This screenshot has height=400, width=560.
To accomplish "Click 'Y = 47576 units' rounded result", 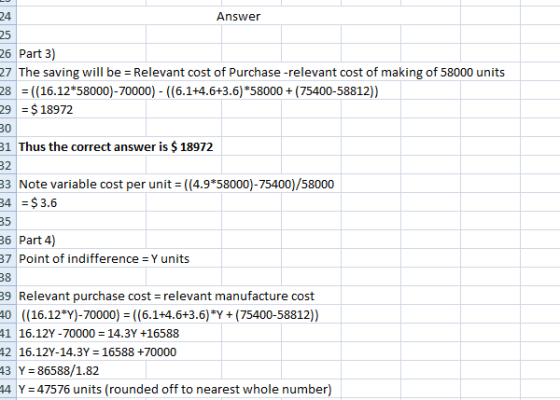I will coord(175,389).
